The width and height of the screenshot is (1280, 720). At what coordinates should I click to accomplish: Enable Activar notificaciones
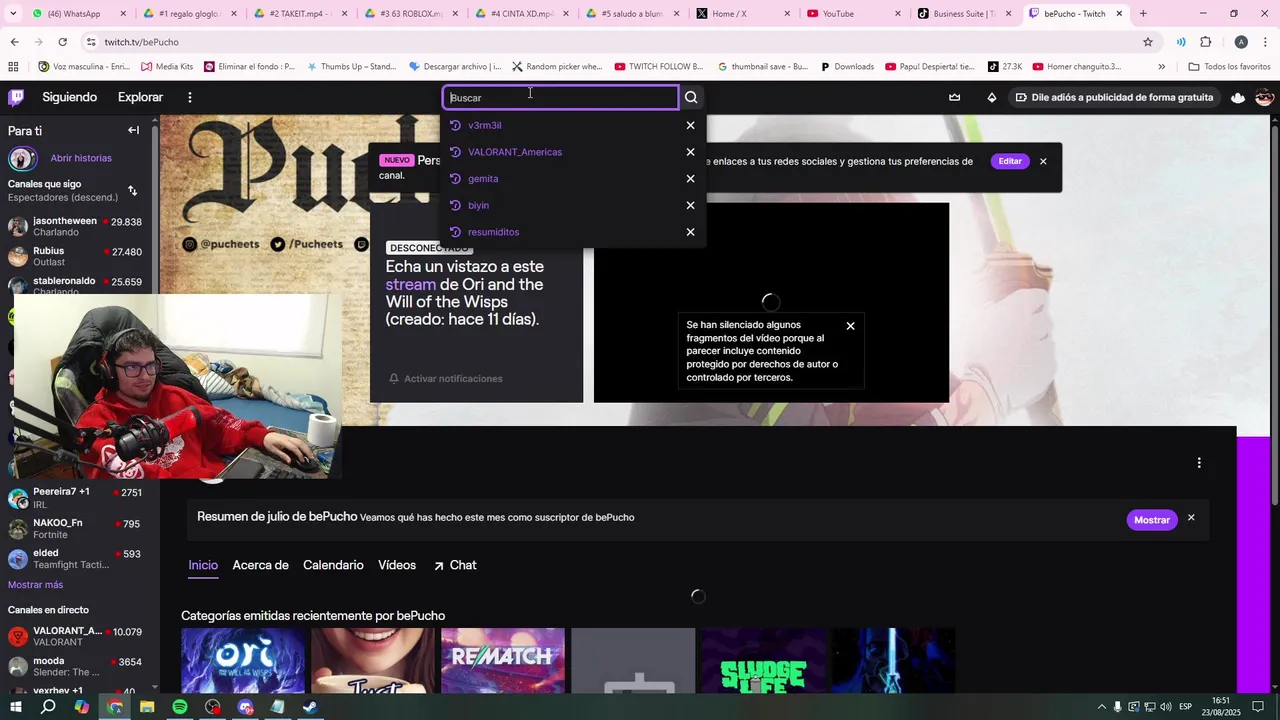(x=445, y=378)
